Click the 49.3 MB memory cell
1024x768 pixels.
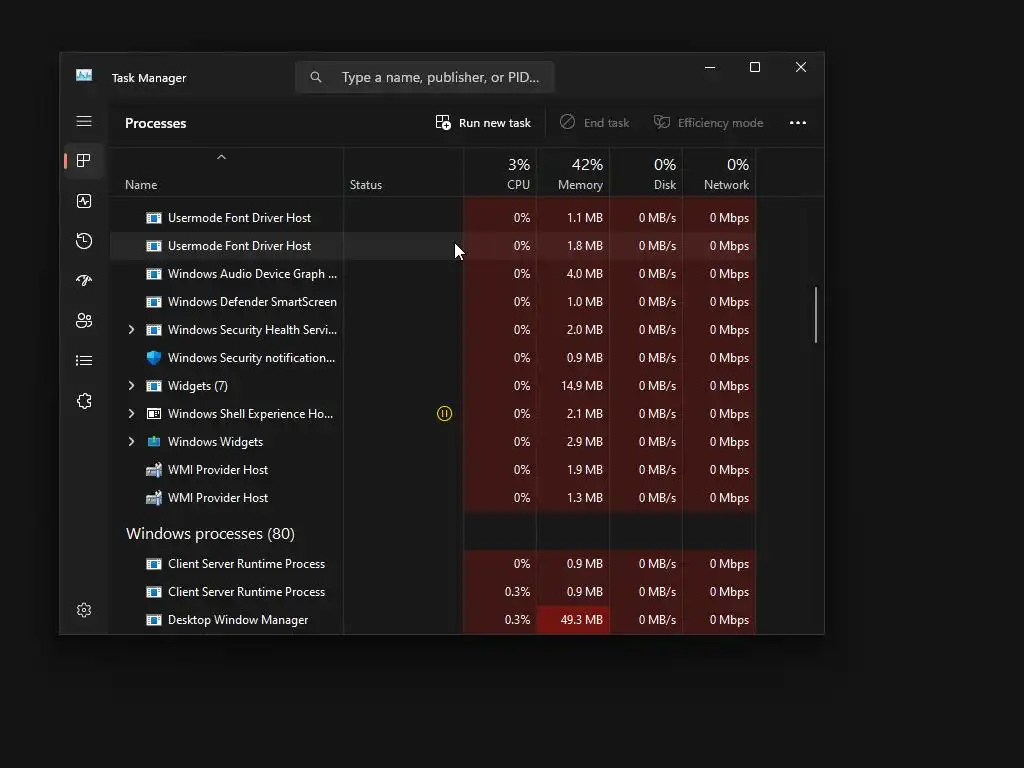[x=573, y=620]
